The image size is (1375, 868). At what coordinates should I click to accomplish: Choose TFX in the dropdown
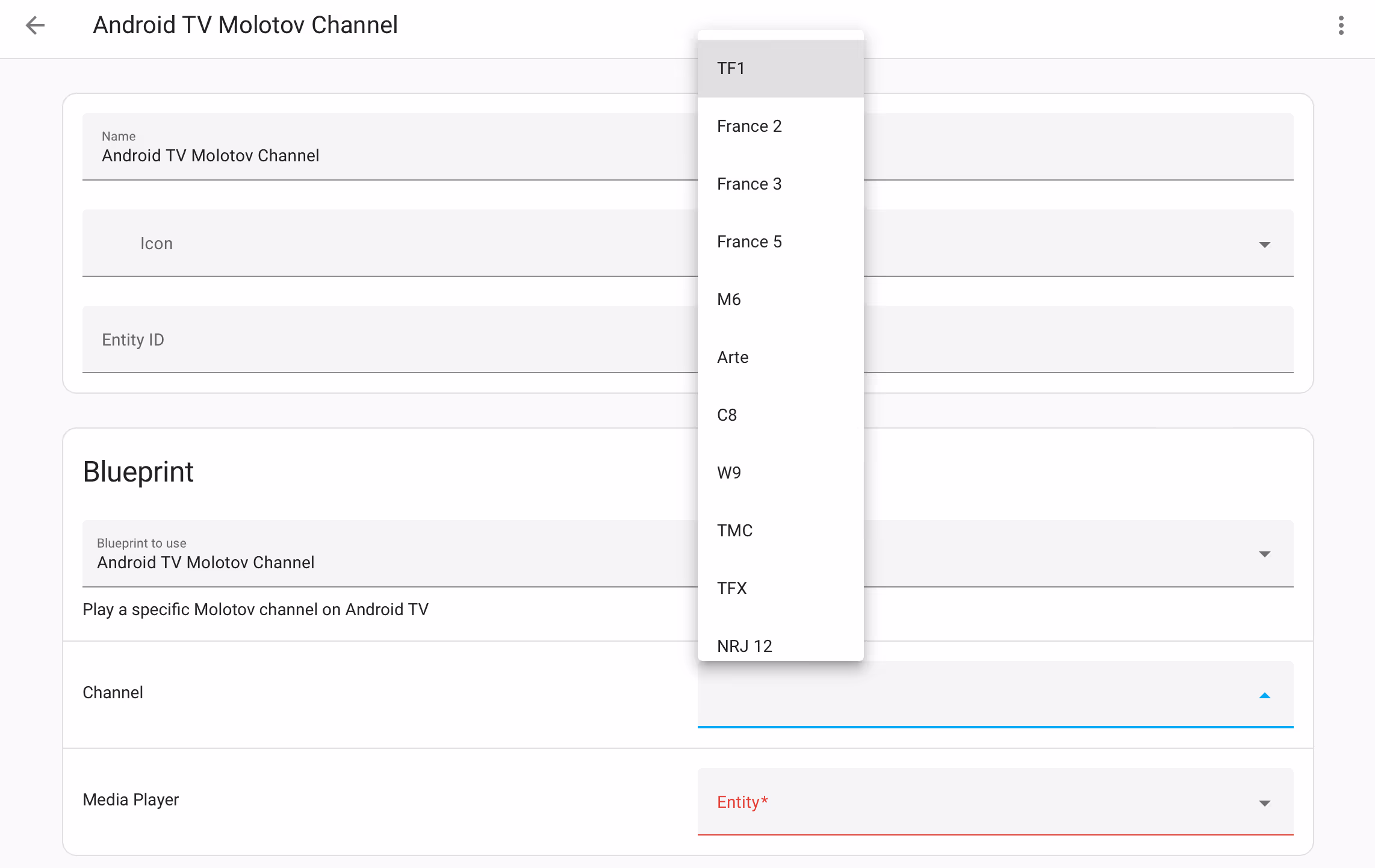tap(780, 589)
